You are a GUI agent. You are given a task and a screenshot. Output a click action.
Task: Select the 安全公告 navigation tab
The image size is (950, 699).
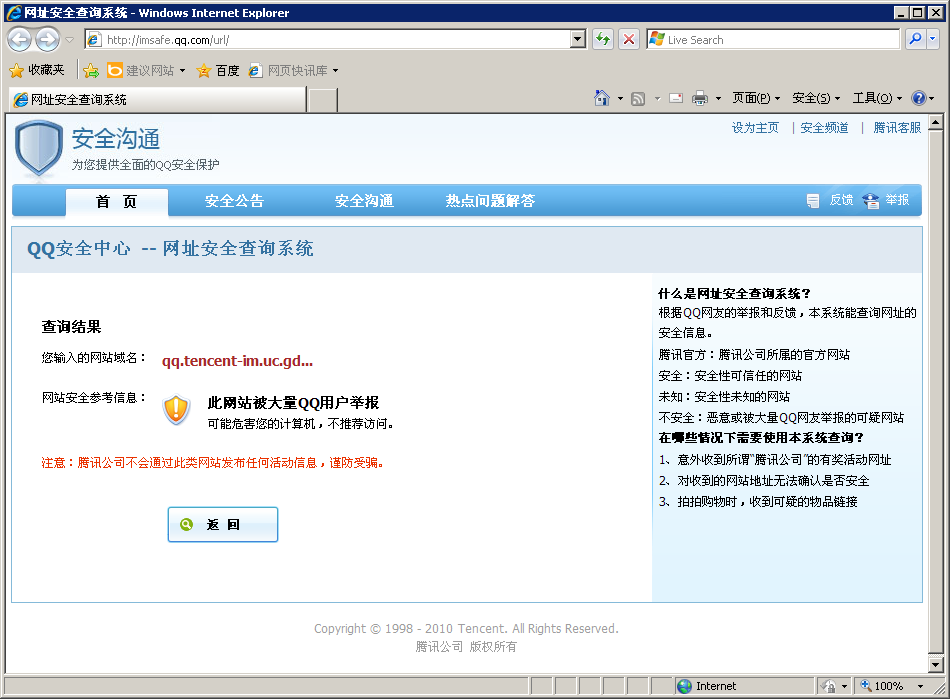234,201
